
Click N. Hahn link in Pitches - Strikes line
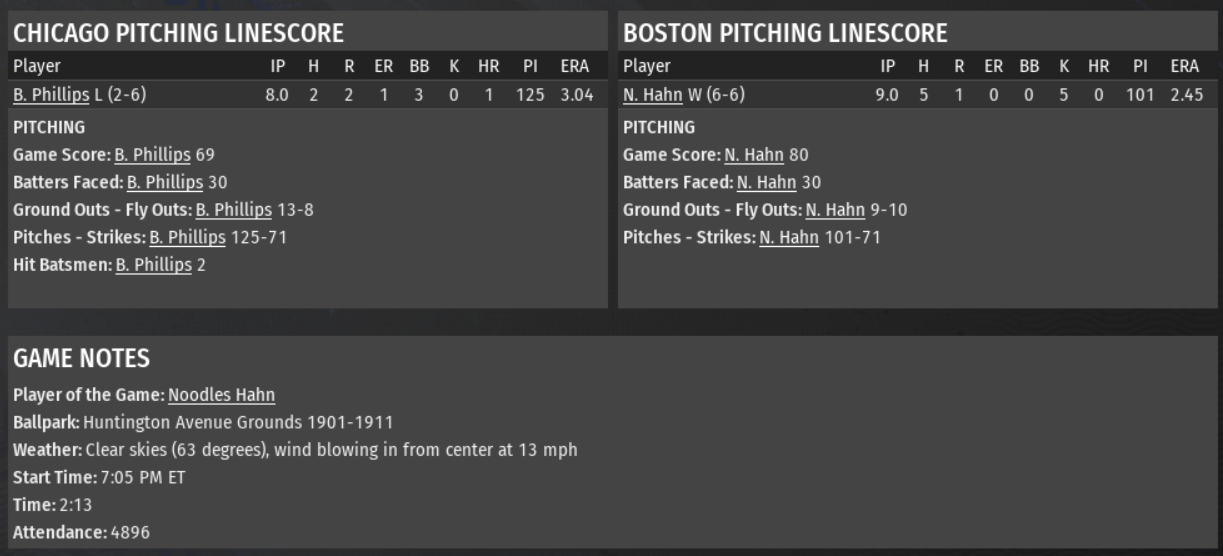[x=788, y=237]
